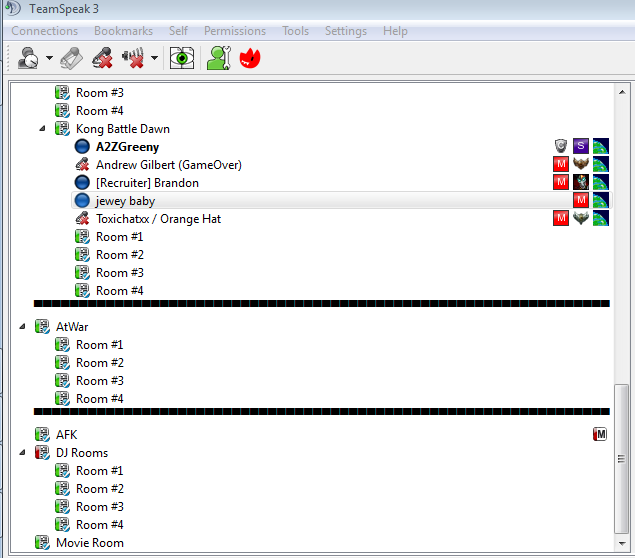Screen dimensions: 635x558
Task: Click Toxichatxx's country flag icon
Action: [x=601, y=218]
